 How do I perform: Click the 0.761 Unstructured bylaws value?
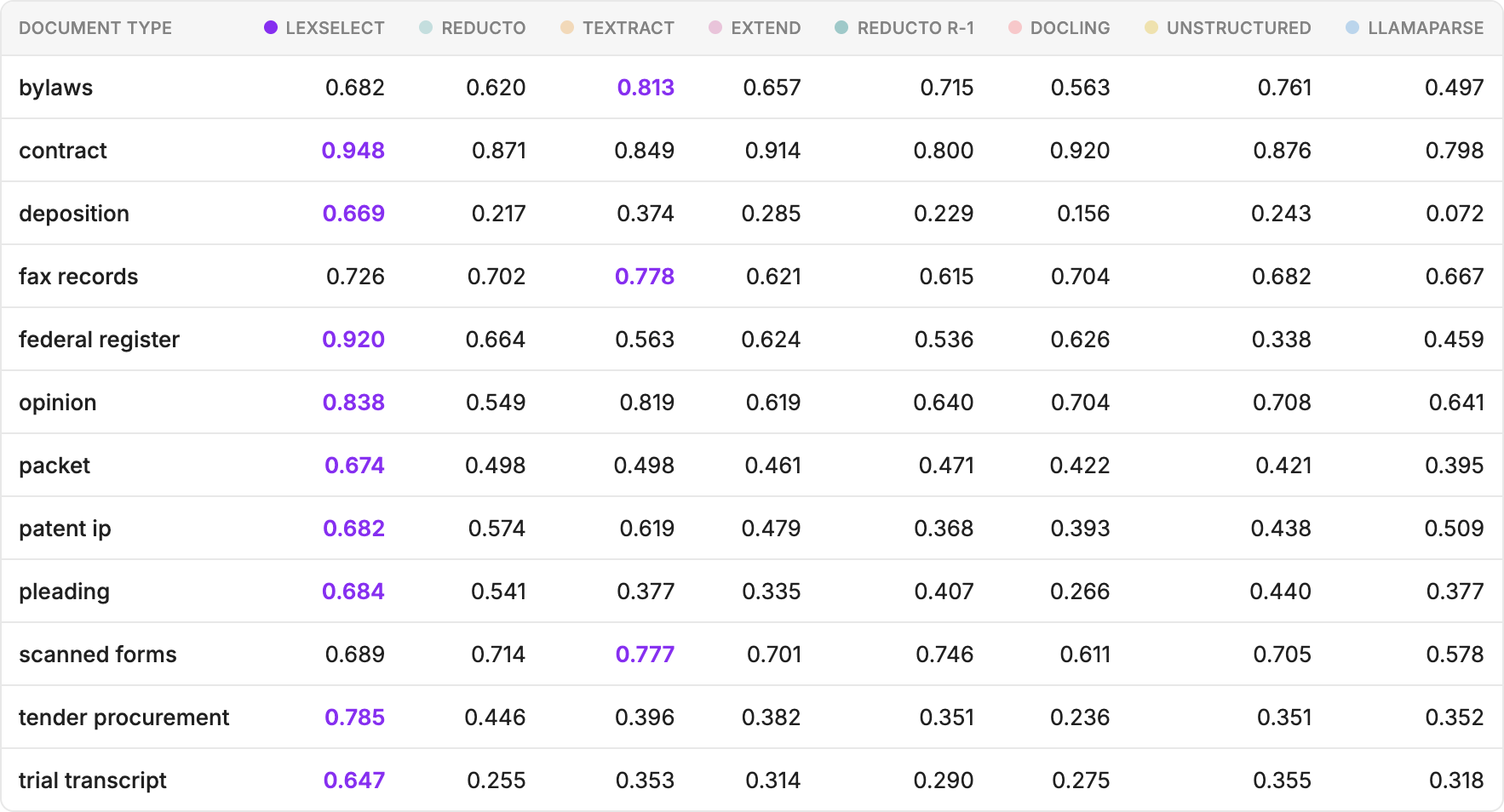1284,88
